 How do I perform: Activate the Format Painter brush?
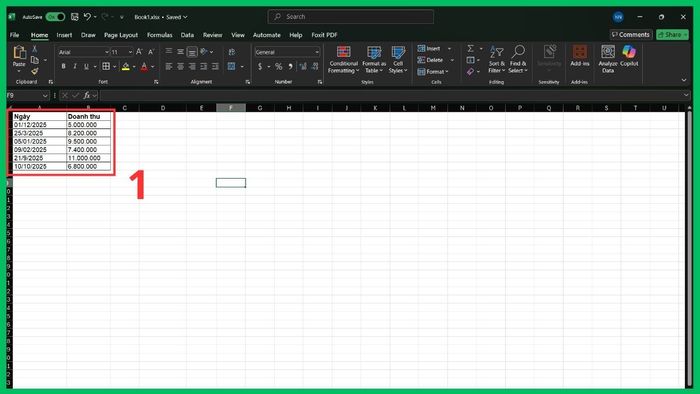34,71
